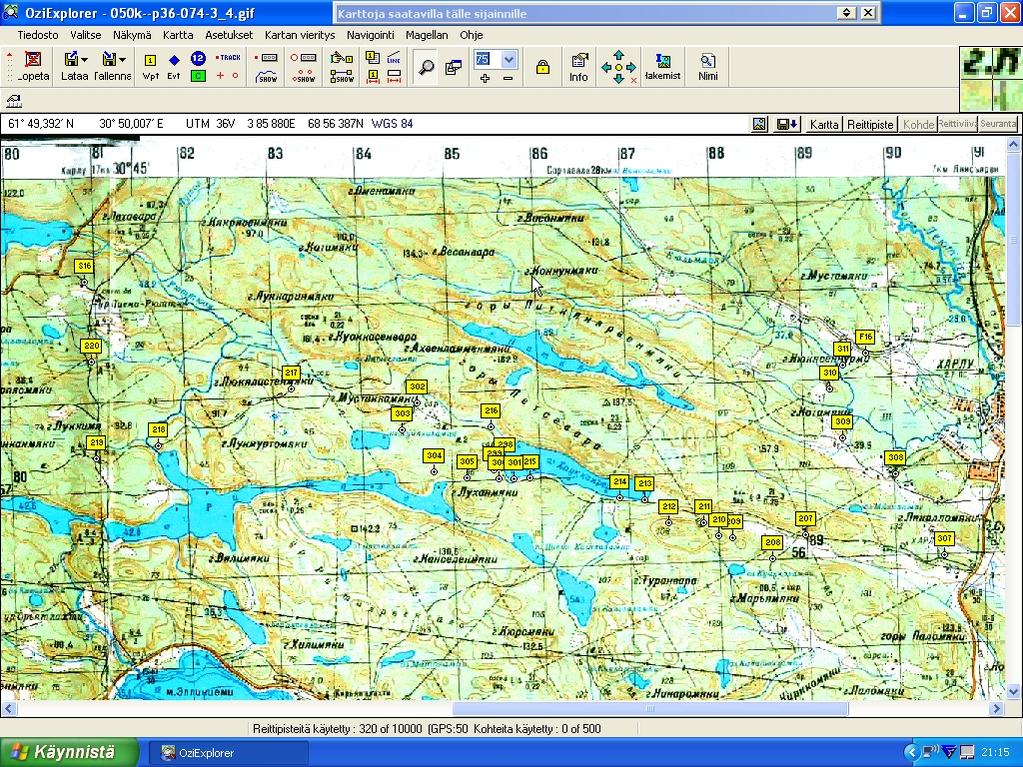Image resolution: width=1023 pixels, height=767 pixels.
Task: Click the horizontal map scrollbar thumb
Action: point(650,709)
